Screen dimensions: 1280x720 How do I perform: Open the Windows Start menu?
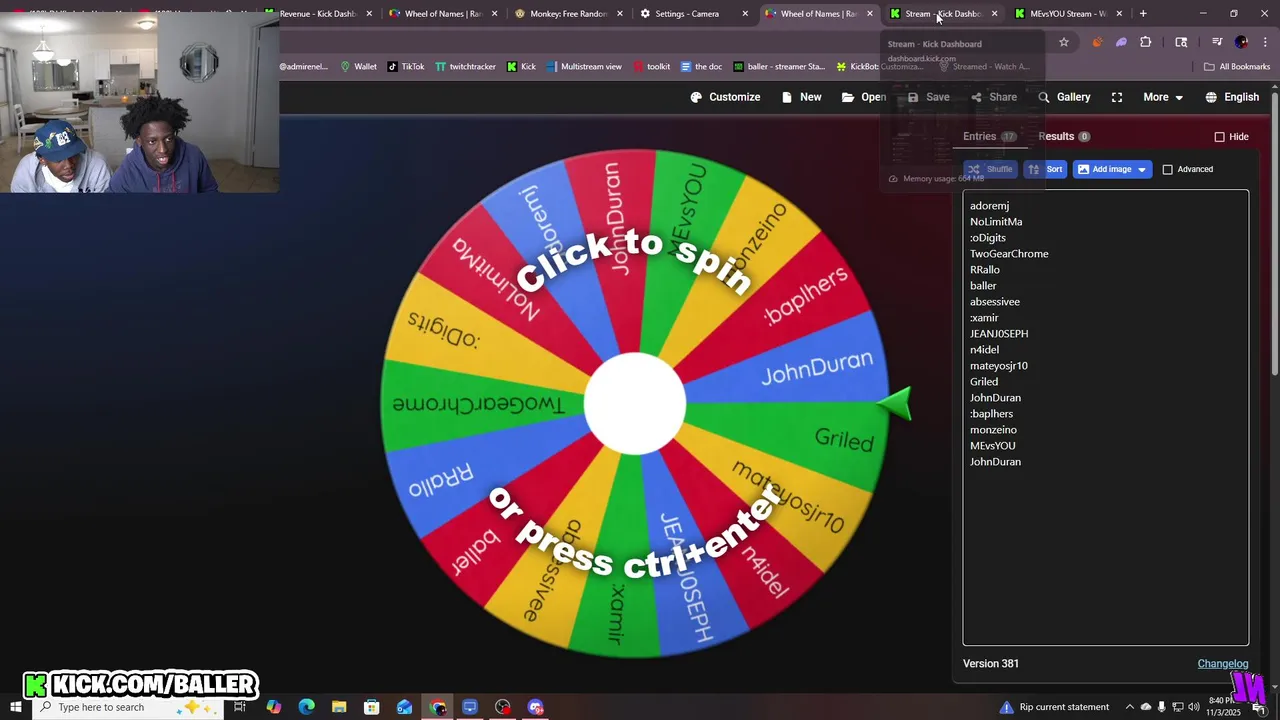pyautogui.click(x=16, y=707)
